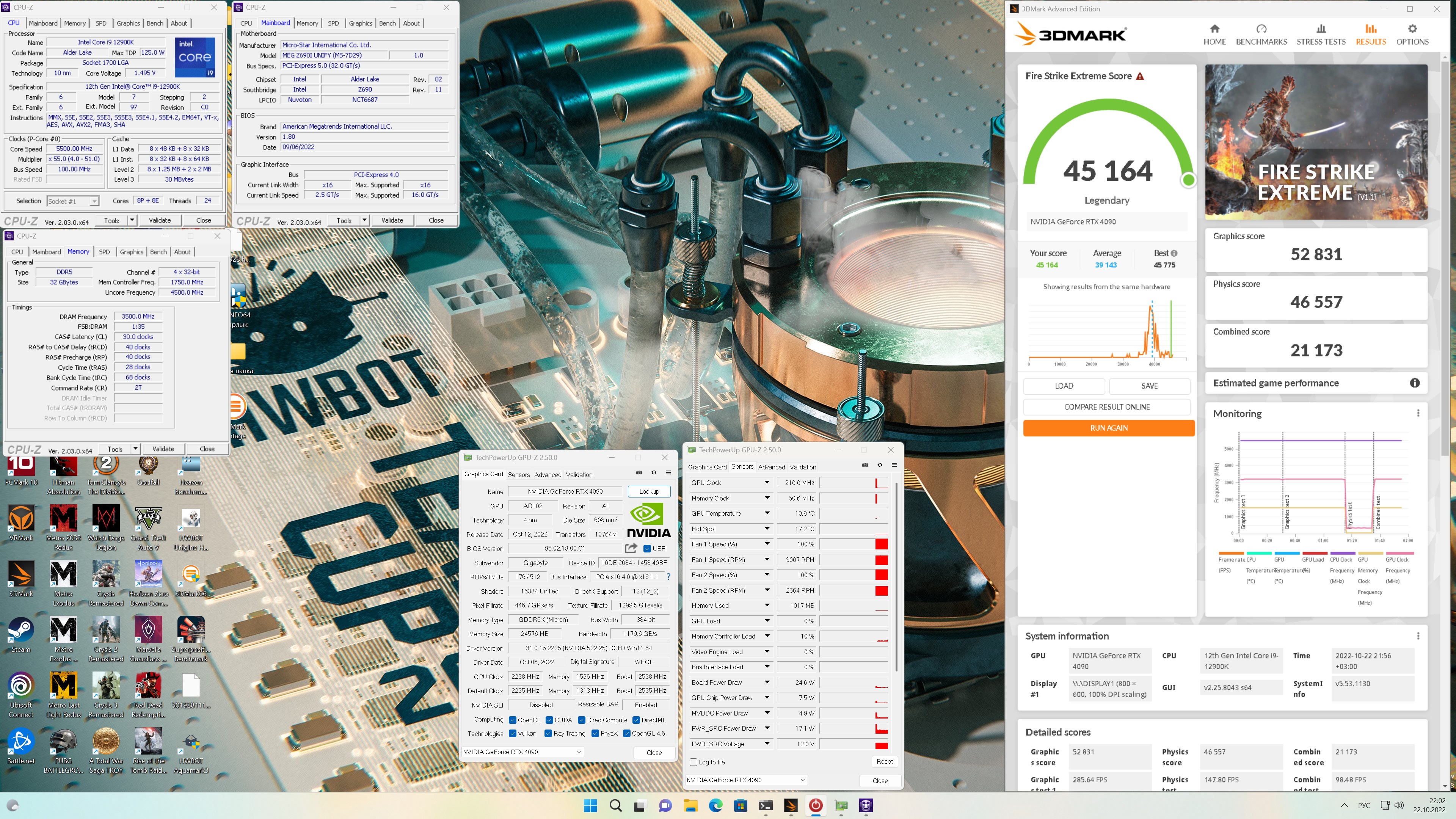Open the hamburger menu in GPU-Z Graphics Card window

pos(668,472)
